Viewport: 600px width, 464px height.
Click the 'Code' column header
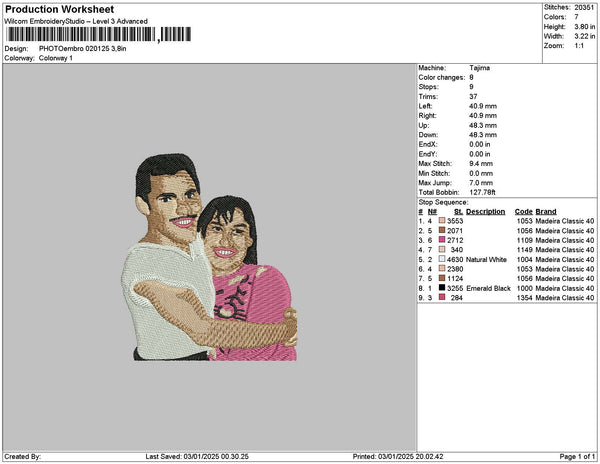pyautogui.click(x=523, y=212)
